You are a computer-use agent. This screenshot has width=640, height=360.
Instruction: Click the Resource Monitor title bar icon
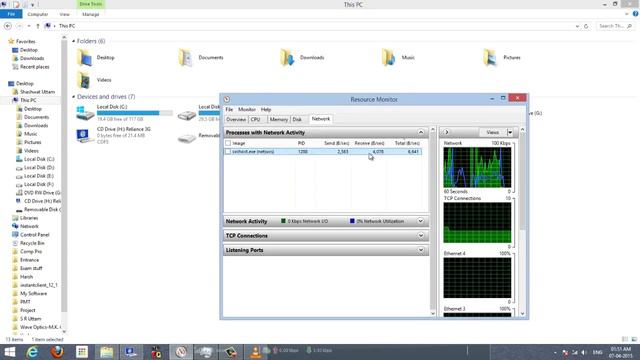coord(227,99)
